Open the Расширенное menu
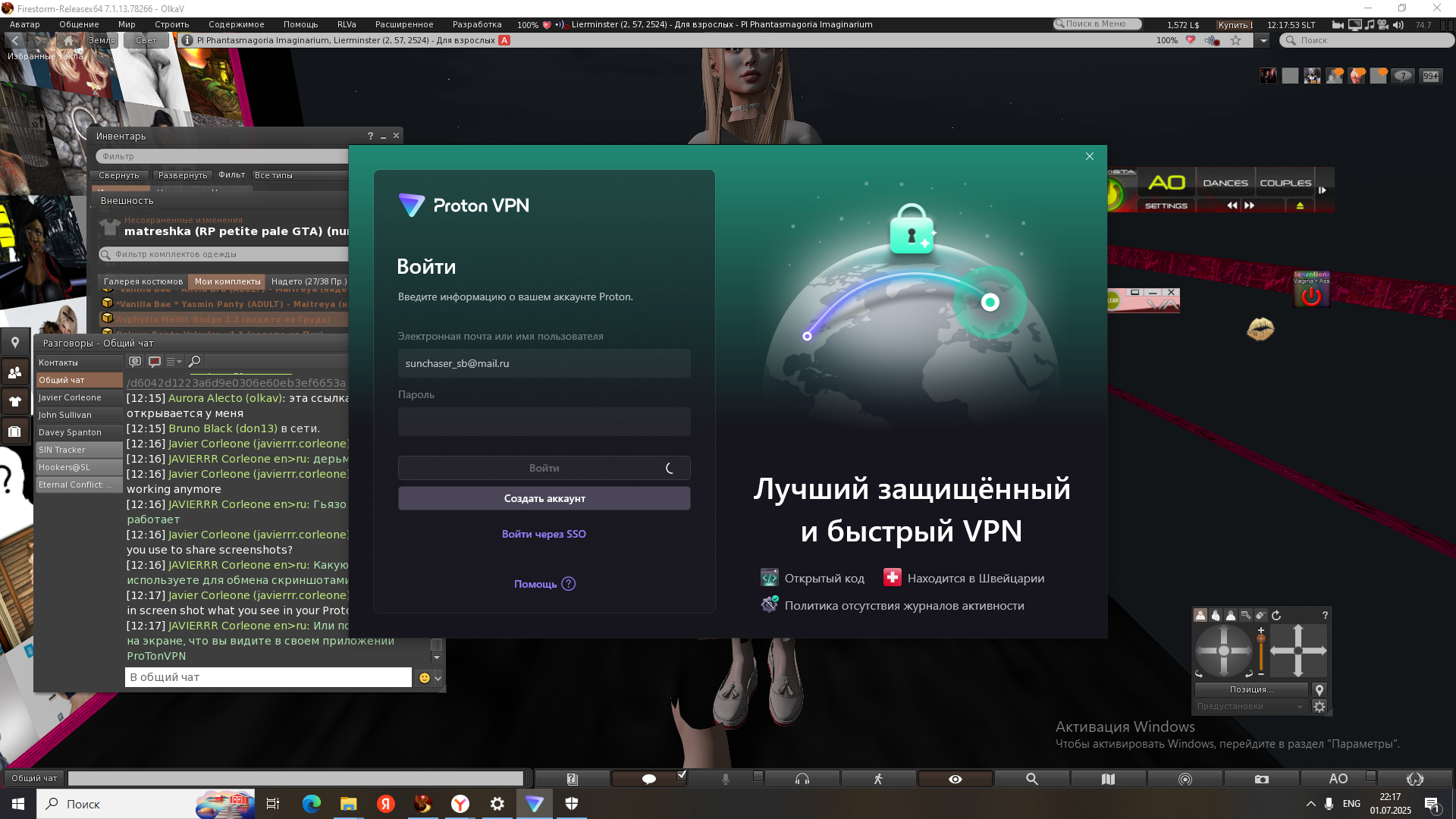 [x=404, y=24]
